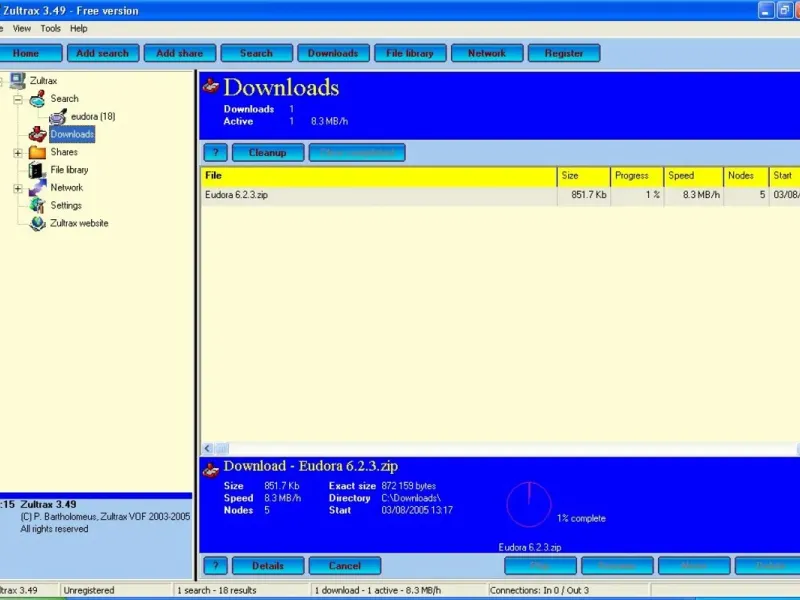Click the Shares folder icon

(37, 152)
